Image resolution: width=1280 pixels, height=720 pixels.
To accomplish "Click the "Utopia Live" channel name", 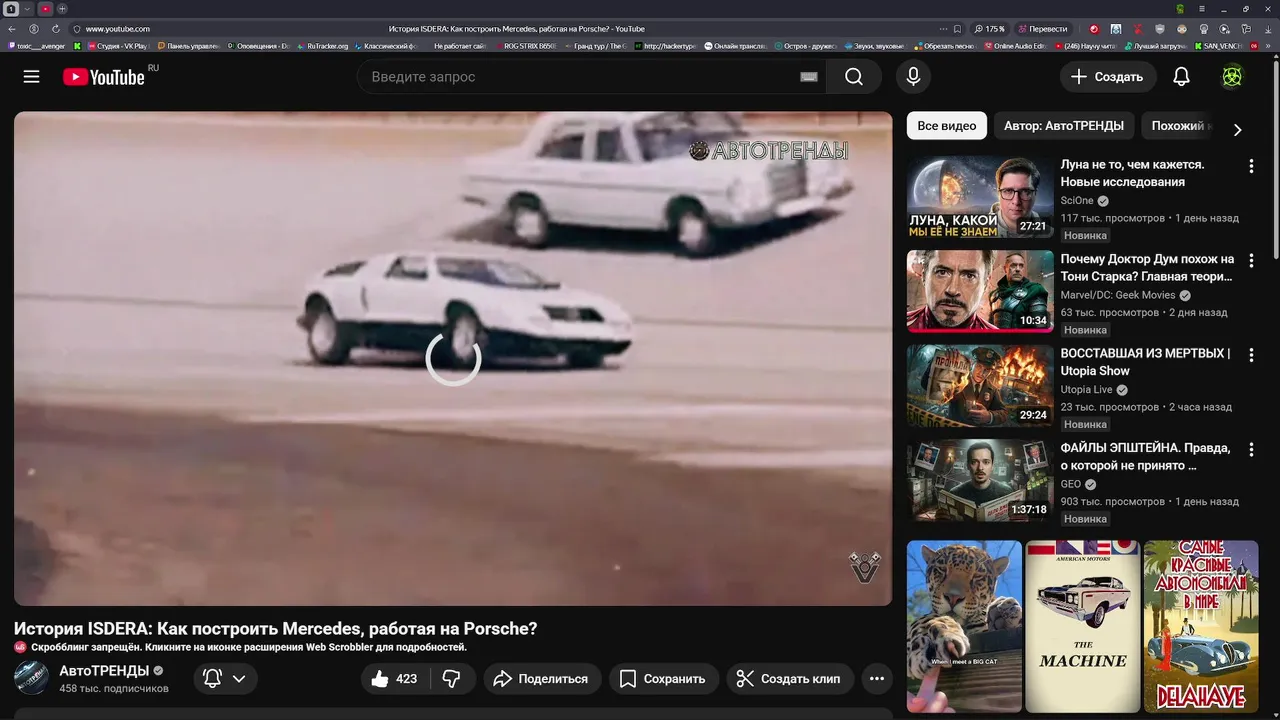I will (1087, 390).
